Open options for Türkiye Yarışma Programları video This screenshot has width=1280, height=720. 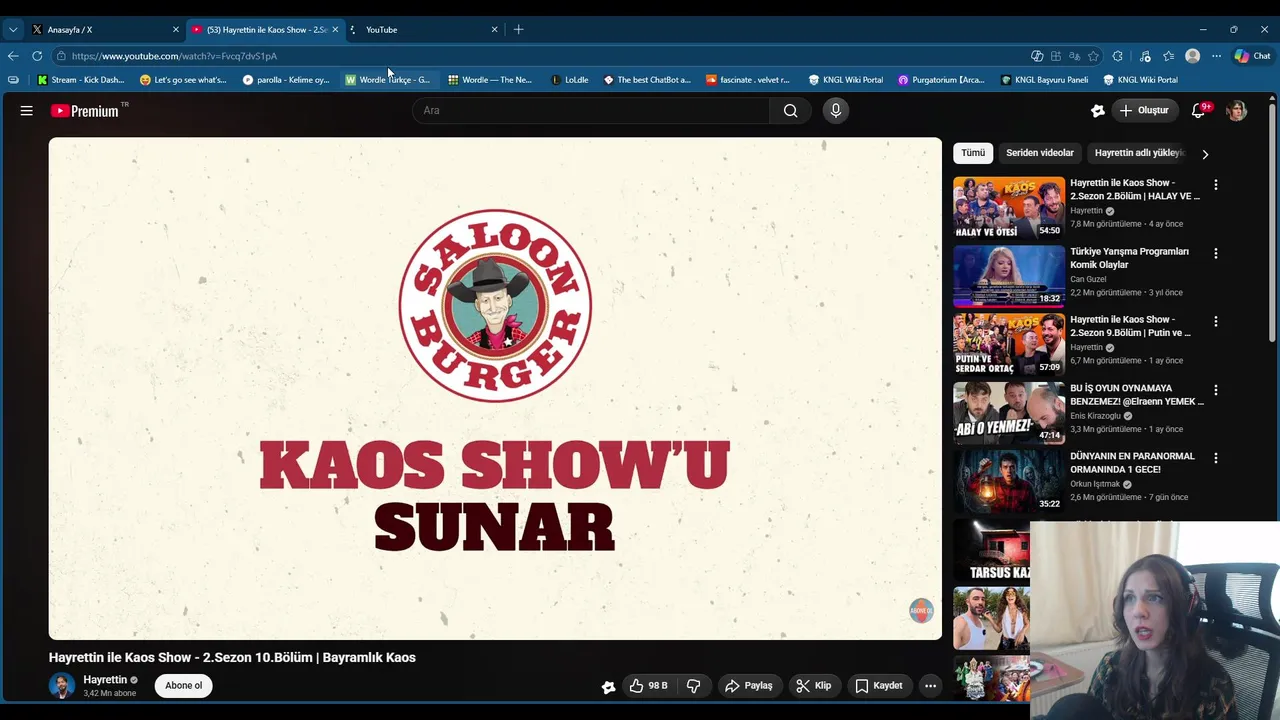point(1216,253)
